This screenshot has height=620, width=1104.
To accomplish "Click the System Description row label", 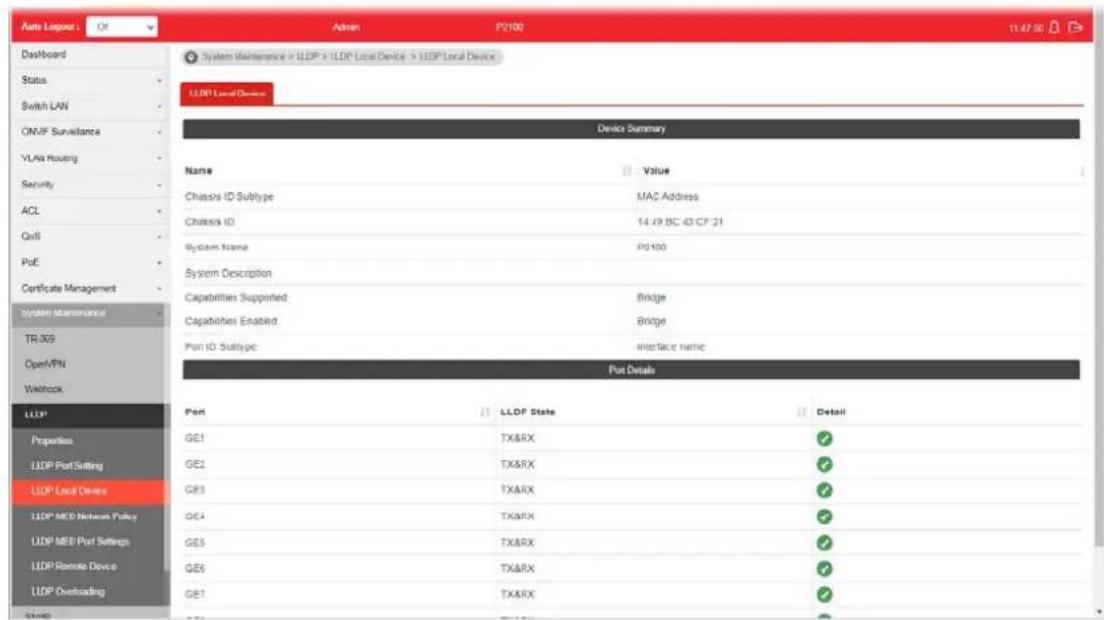I will pyautogui.click(x=228, y=273).
